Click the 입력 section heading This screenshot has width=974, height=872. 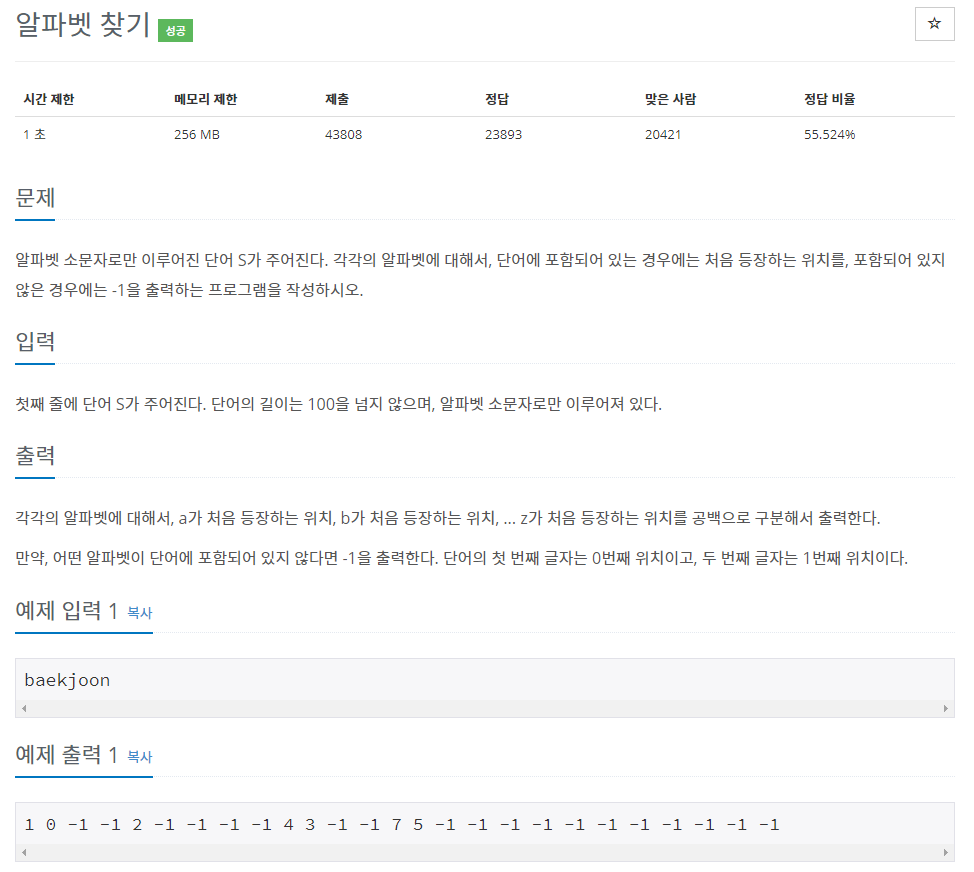tap(35, 342)
